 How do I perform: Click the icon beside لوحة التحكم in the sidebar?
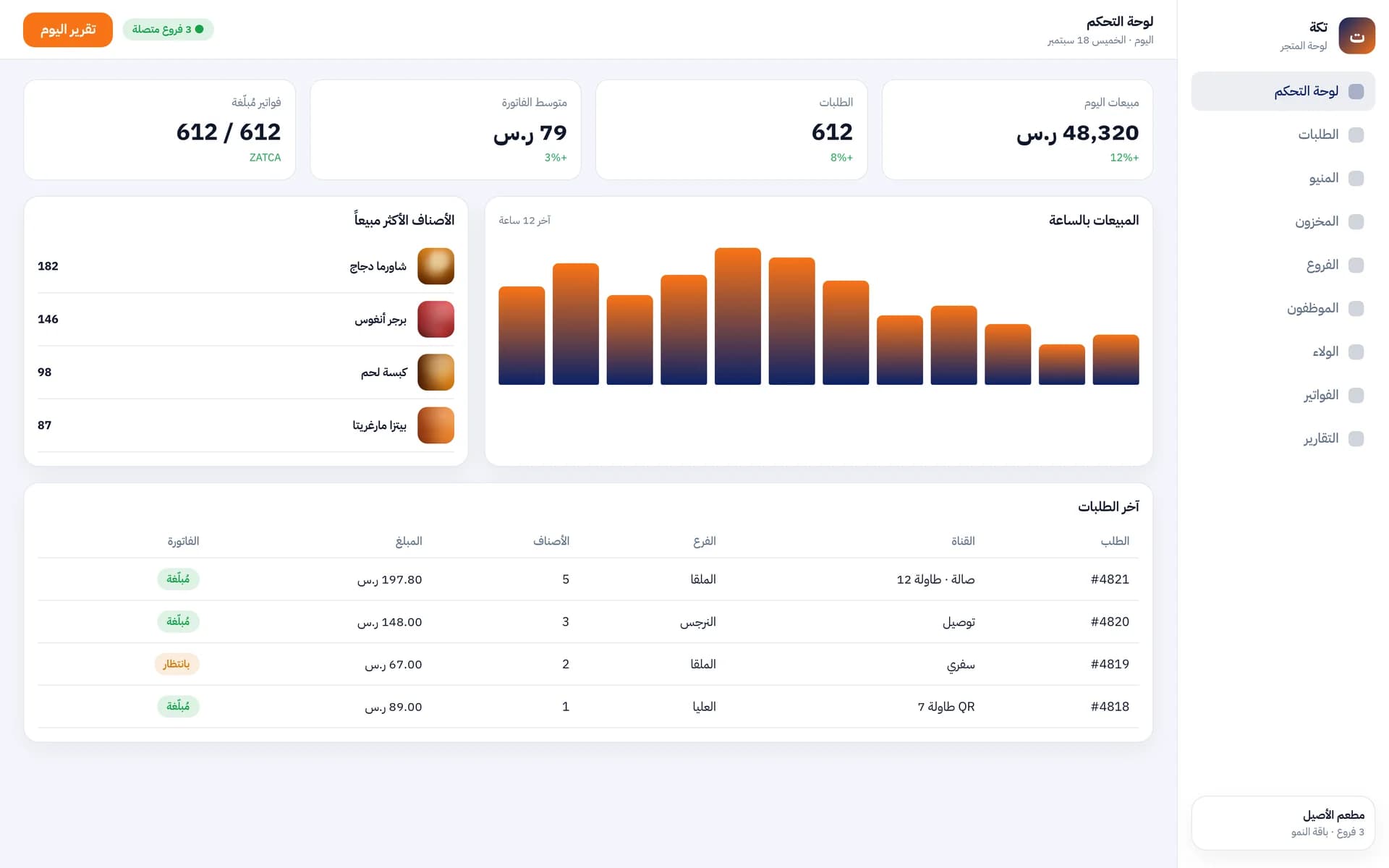(1356, 91)
